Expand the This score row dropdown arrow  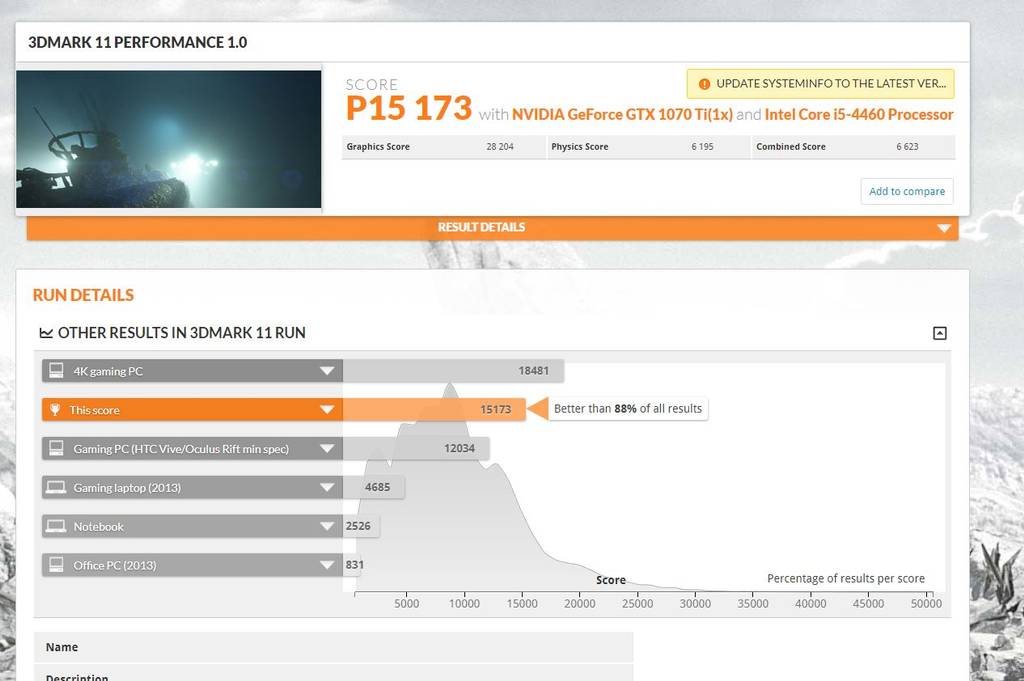click(327, 409)
